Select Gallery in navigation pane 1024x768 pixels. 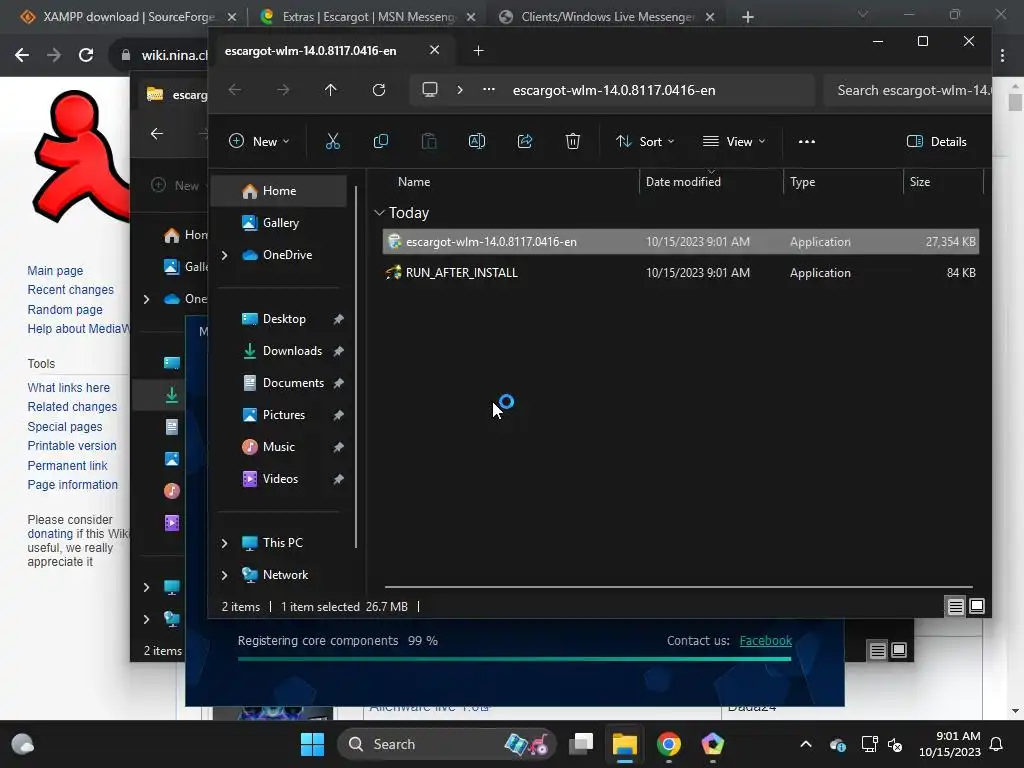(x=281, y=223)
